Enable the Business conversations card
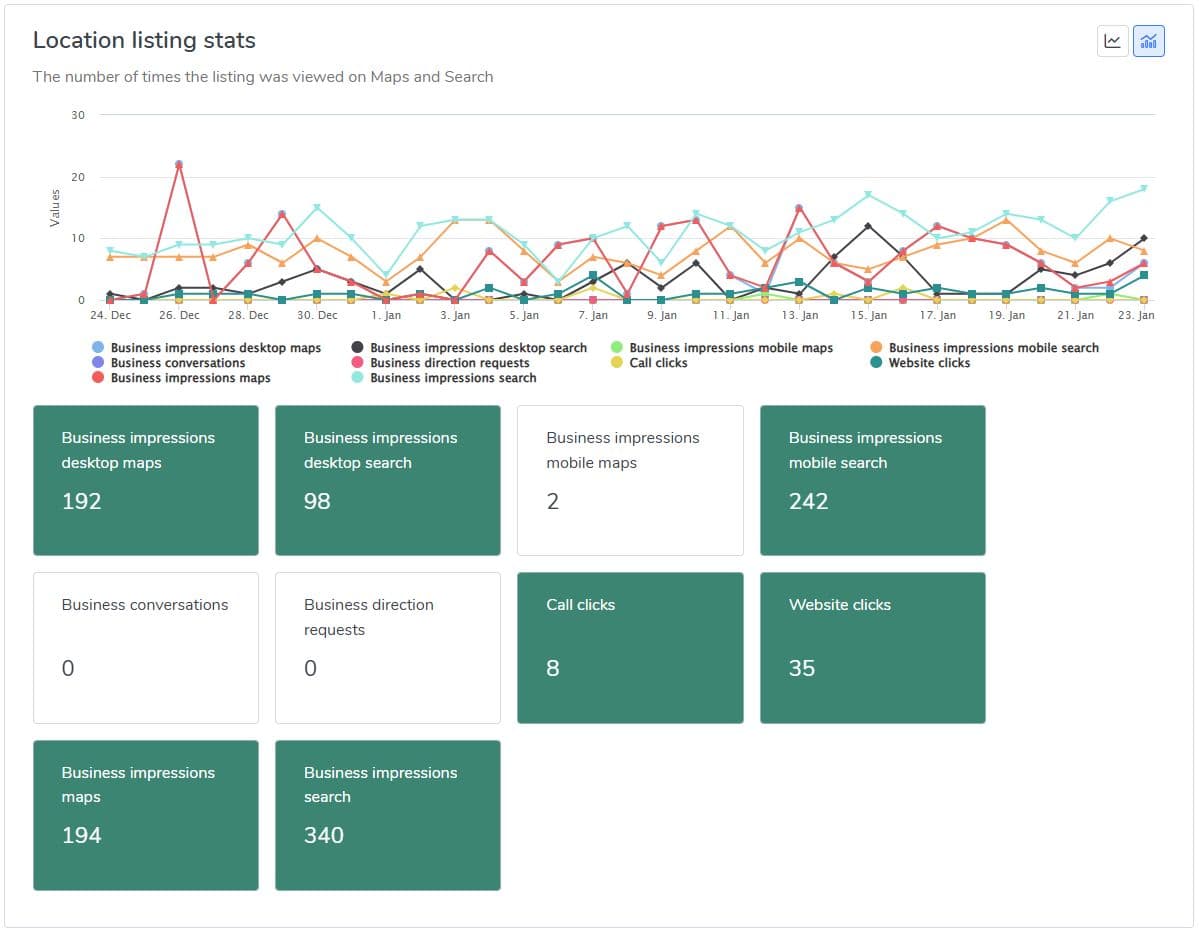Viewport: 1199px width, 930px height. pyautogui.click(x=146, y=648)
